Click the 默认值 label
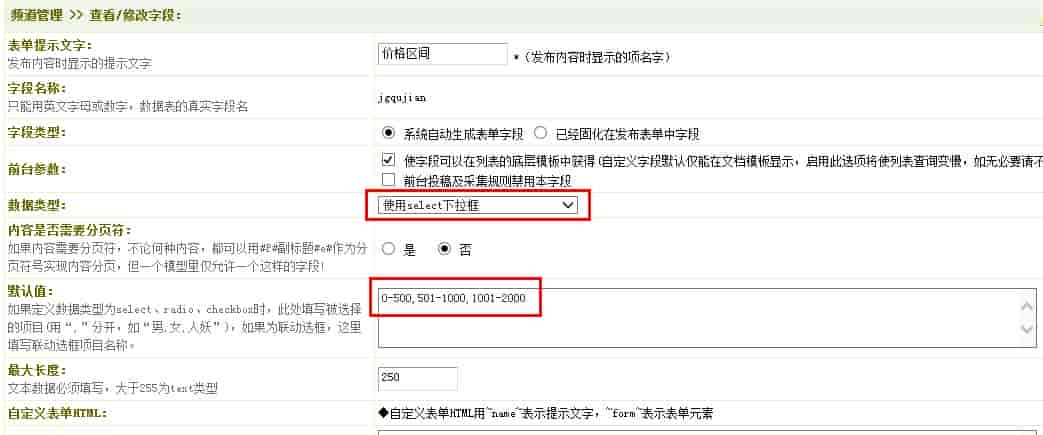Viewport: 1043px width, 435px height. [31, 291]
